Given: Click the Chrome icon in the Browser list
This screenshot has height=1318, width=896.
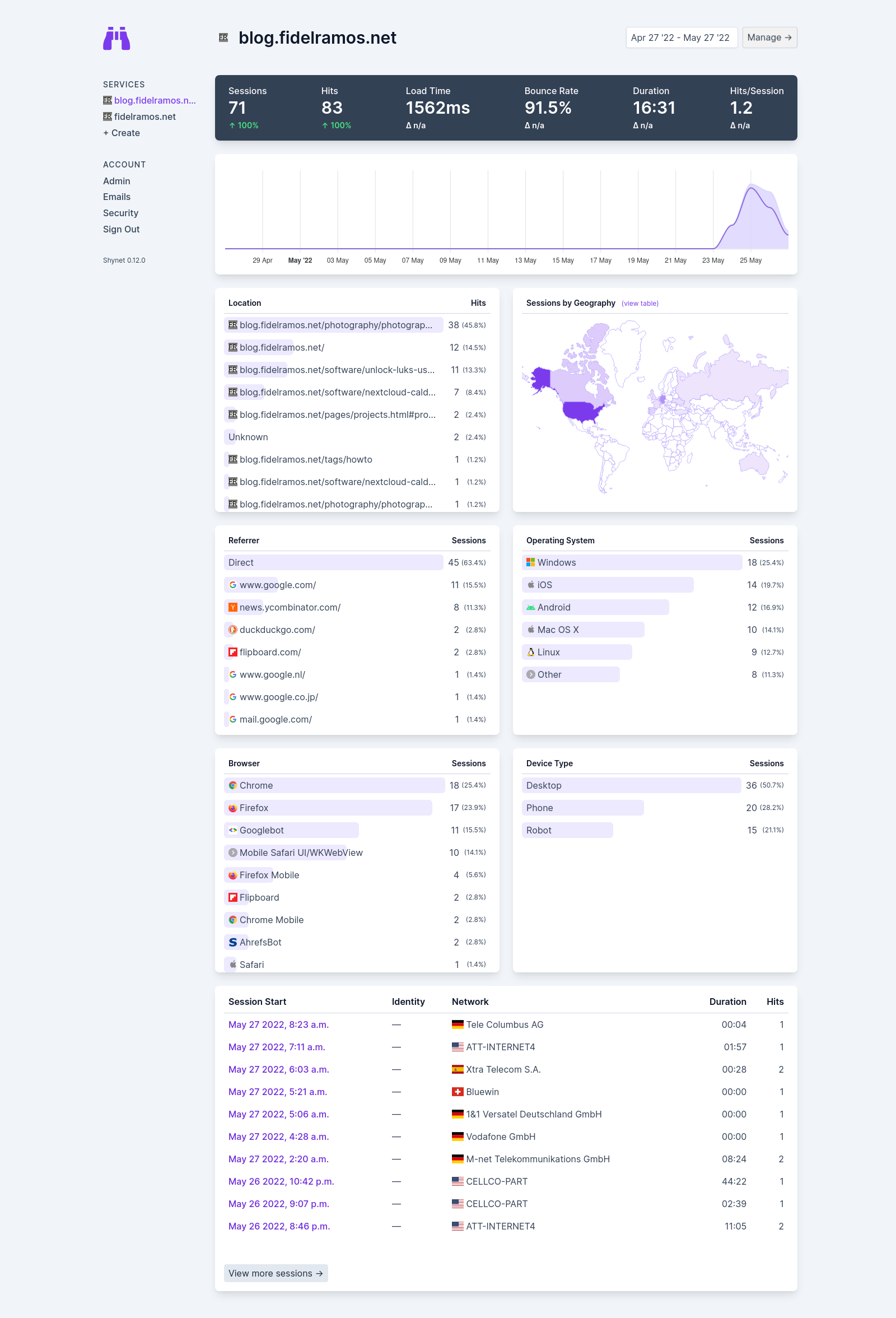Looking at the screenshot, I should click(x=233, y=785).
